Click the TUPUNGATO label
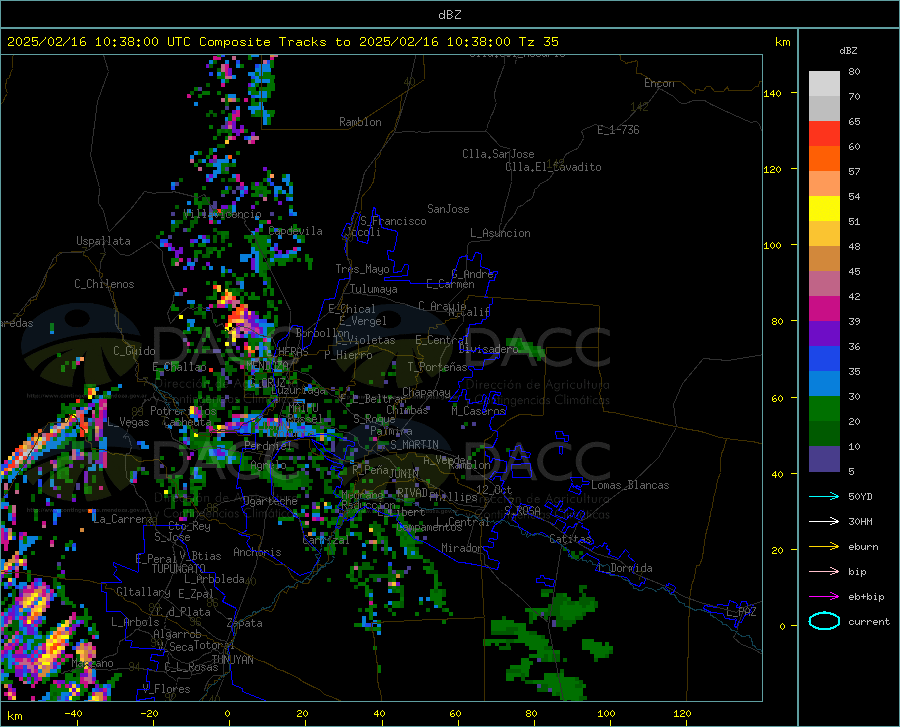This screenshot has height=727, width=900. pyautogui.click(x=179, y=569)
